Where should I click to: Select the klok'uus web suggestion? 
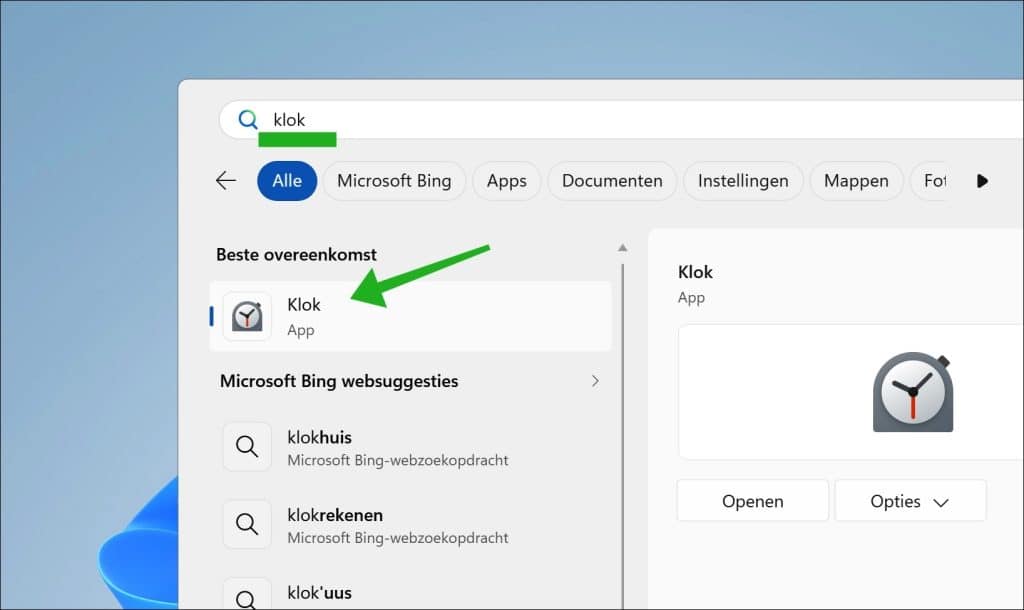point(411,592)
